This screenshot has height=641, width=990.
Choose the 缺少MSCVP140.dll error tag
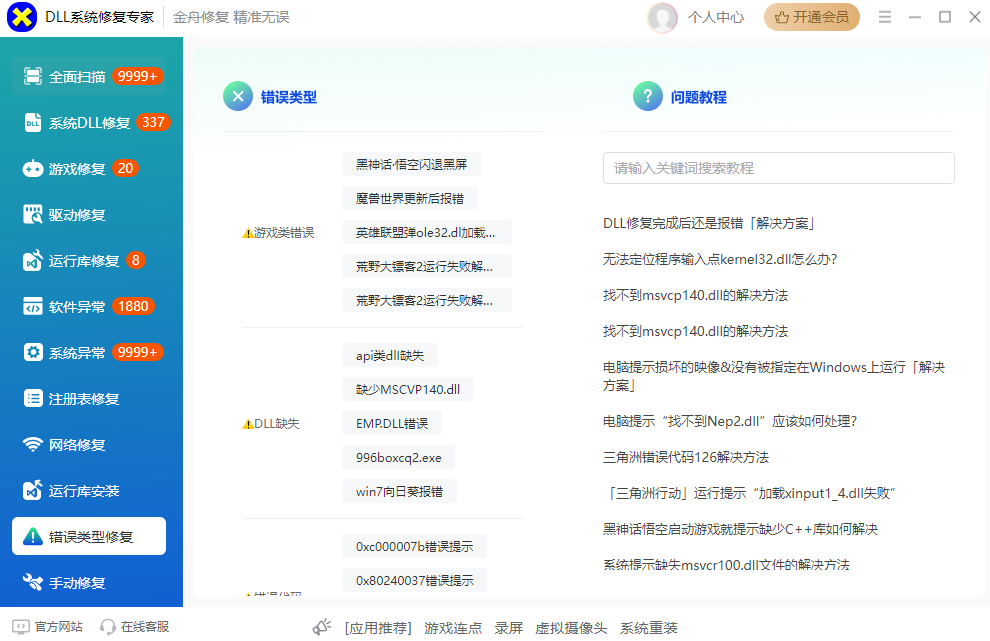pyautogui.click(x=407, y=389)
